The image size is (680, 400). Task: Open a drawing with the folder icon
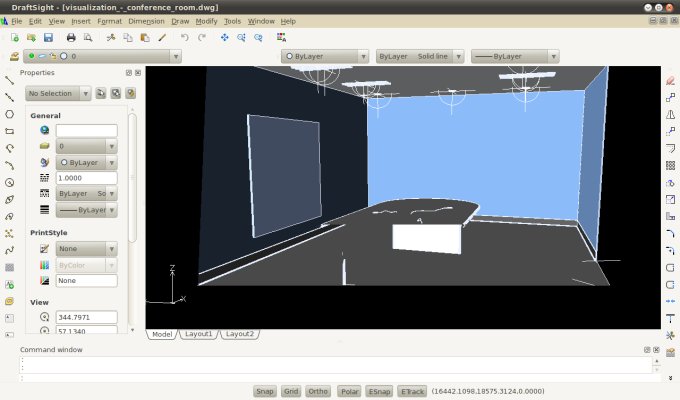[x=31, y=38]
